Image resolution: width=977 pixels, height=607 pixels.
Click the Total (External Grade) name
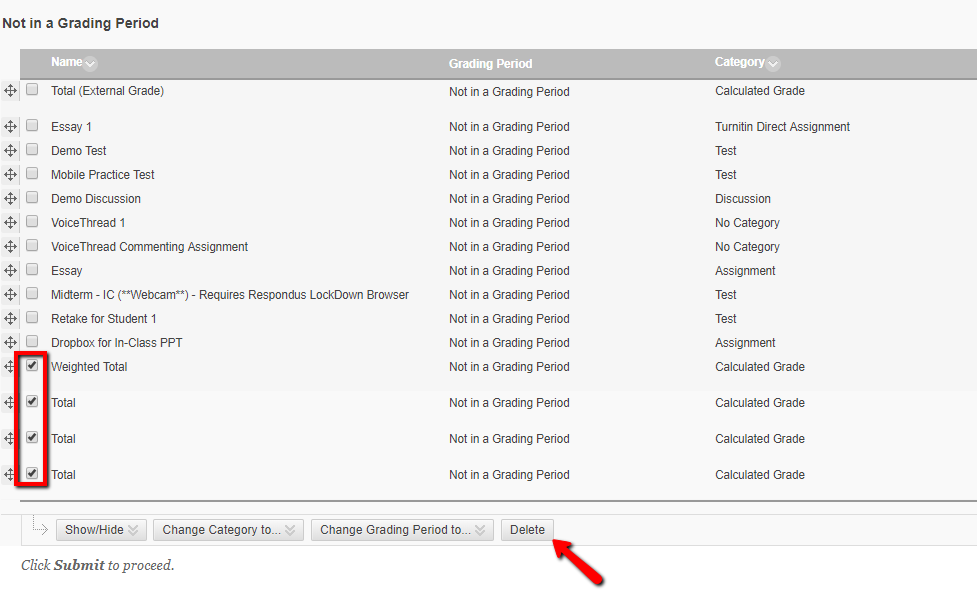click(x=107, y=91)
